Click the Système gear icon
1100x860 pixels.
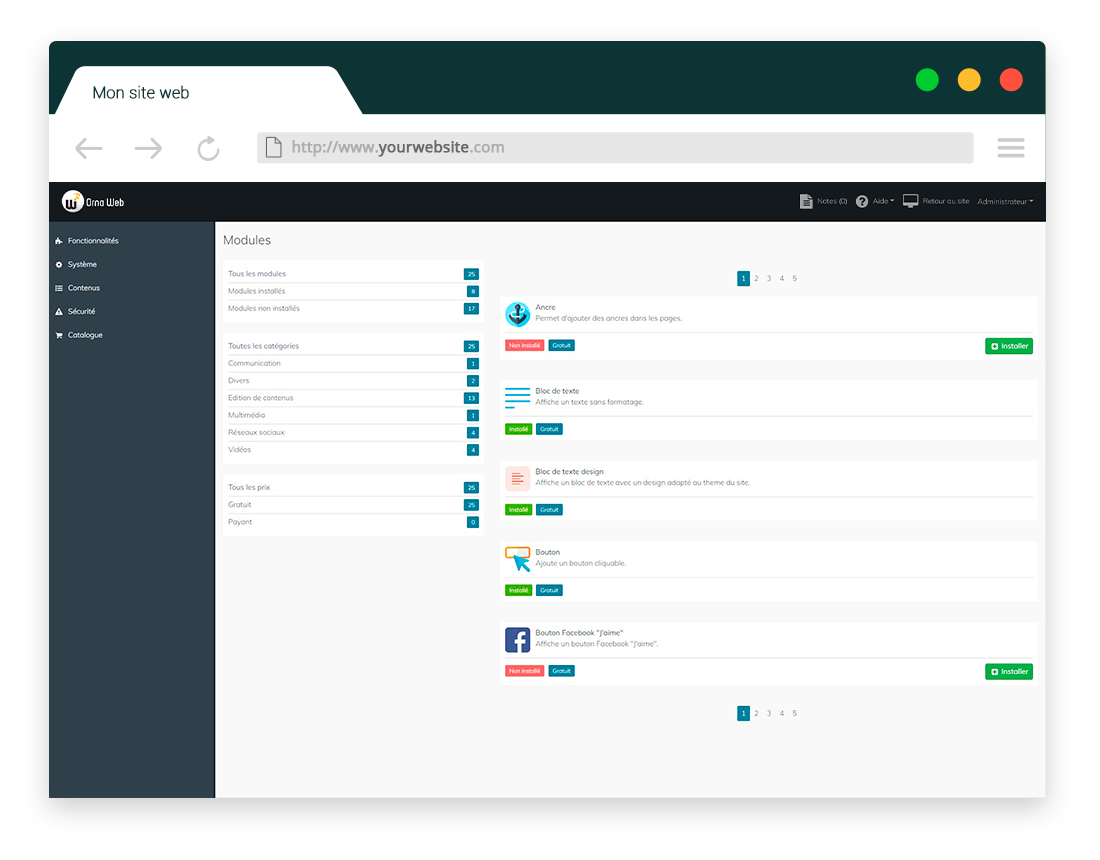(59, 264)
